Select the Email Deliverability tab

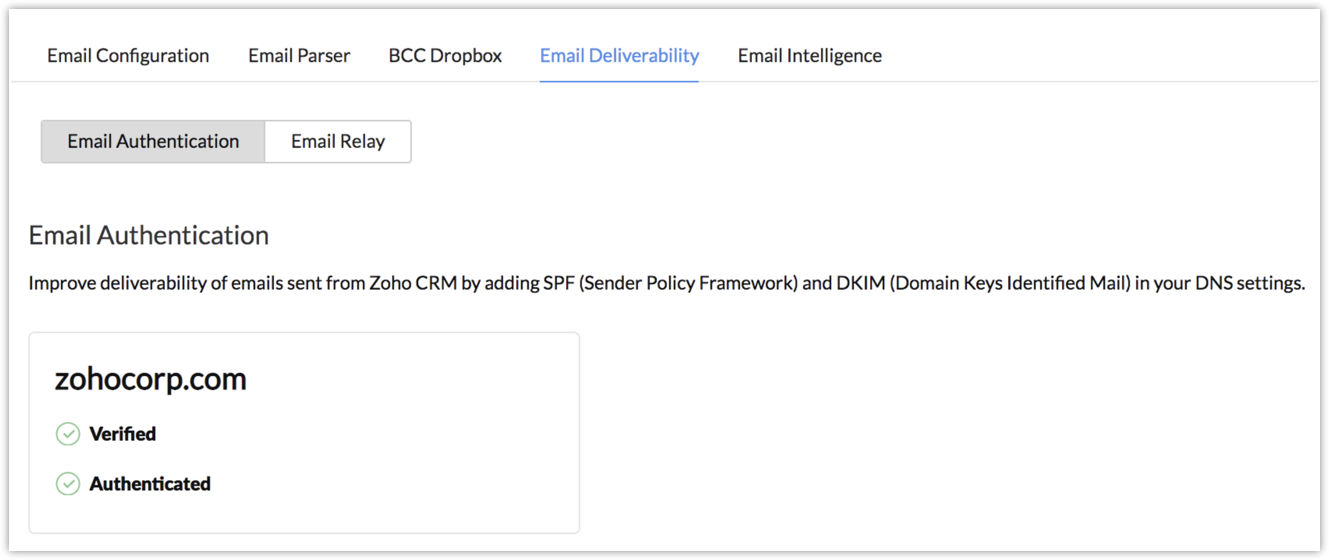coord(619,56)
